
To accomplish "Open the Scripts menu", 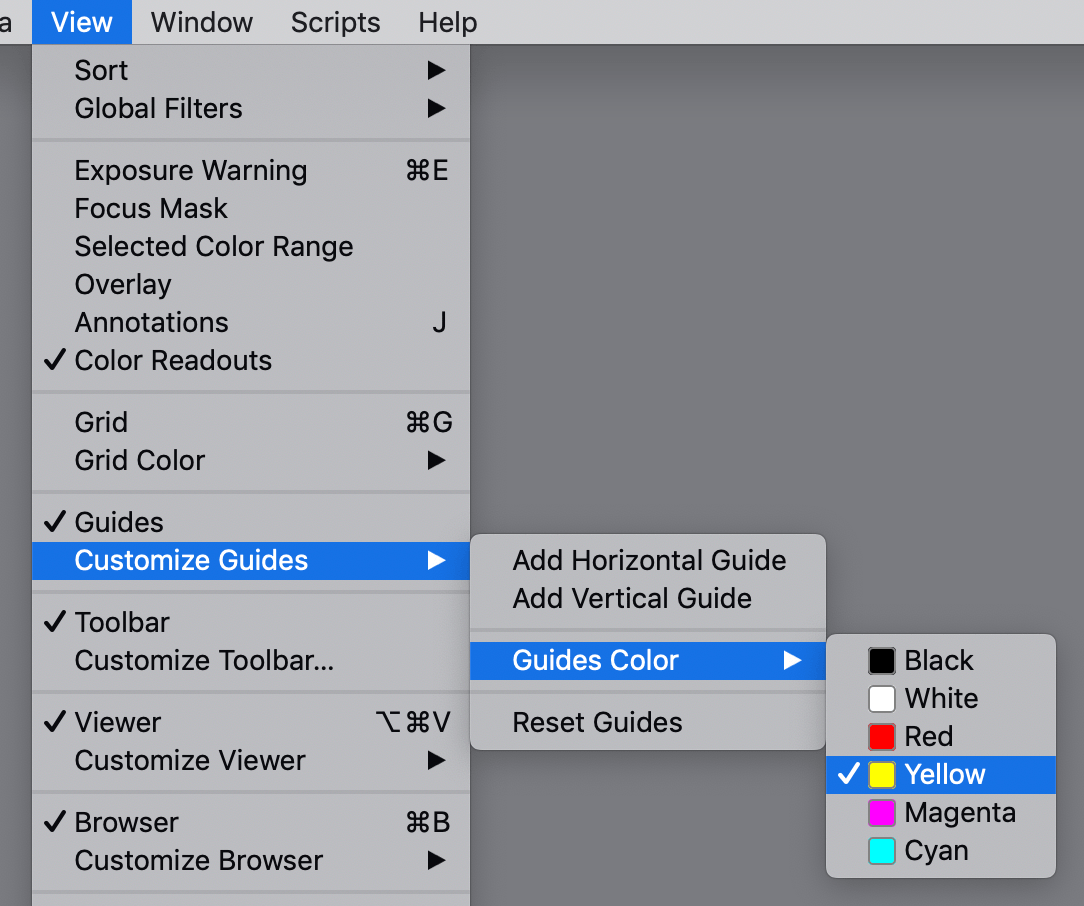I will tap(335, 22).
